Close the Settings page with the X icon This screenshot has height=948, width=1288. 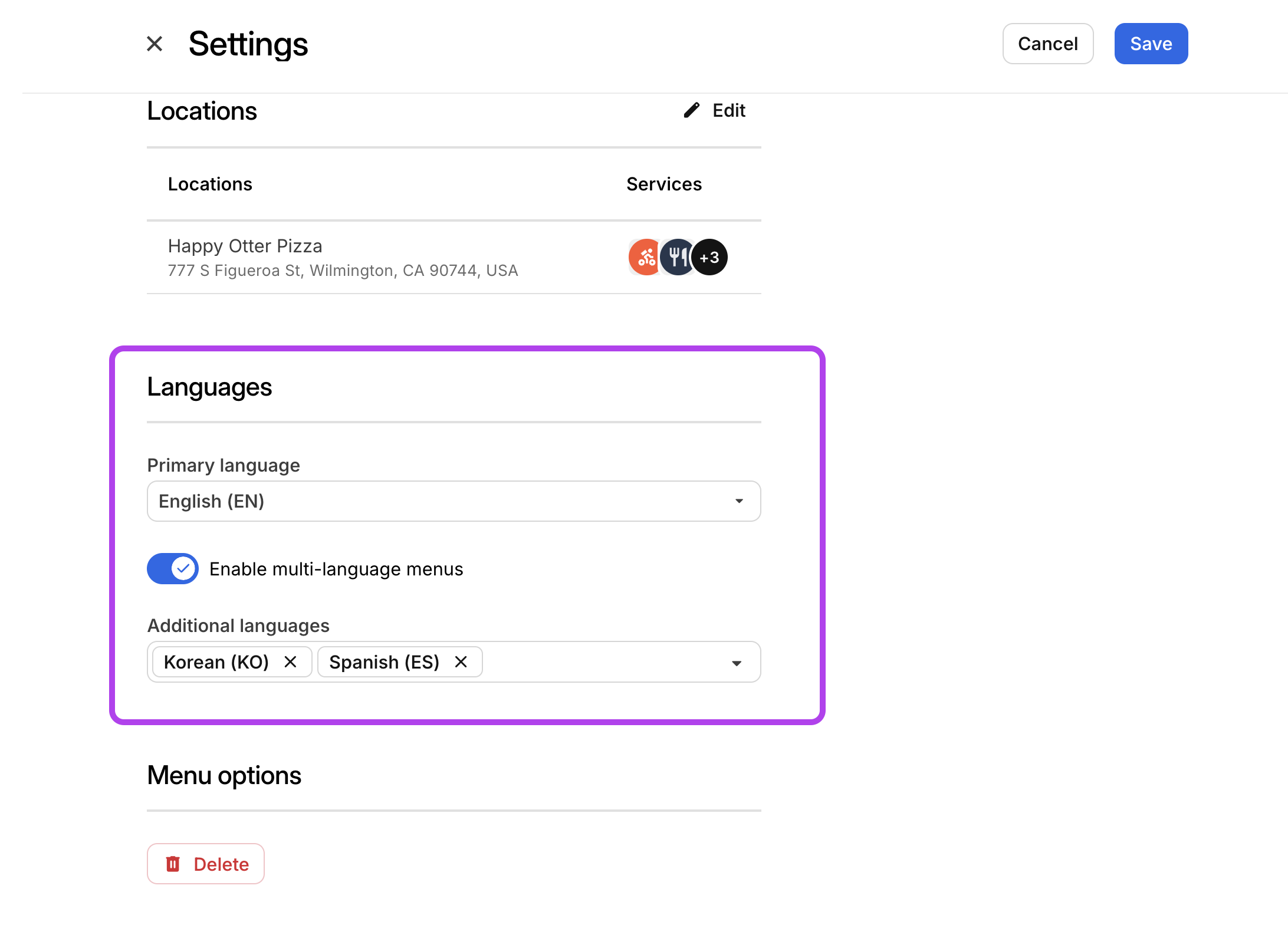pyautogui.click(x=155, y=44)
